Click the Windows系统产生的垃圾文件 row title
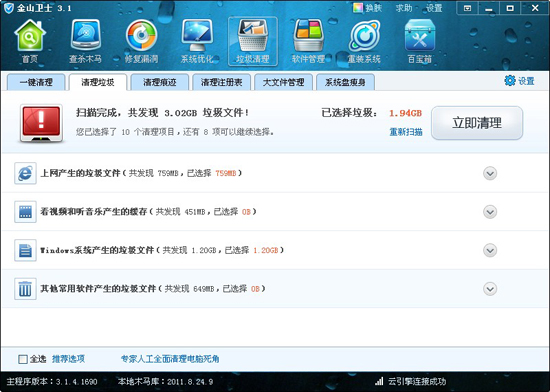Screen dimensions: 550x392 pos(97,250)
